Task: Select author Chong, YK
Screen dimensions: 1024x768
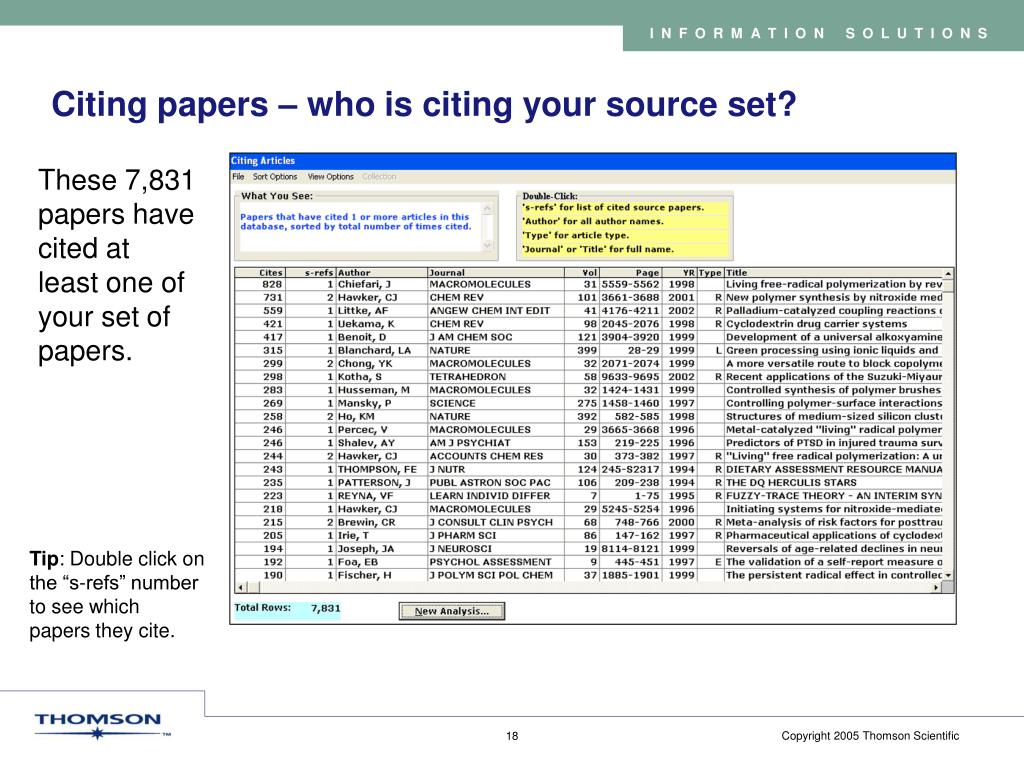Action: tap(365, 364)
